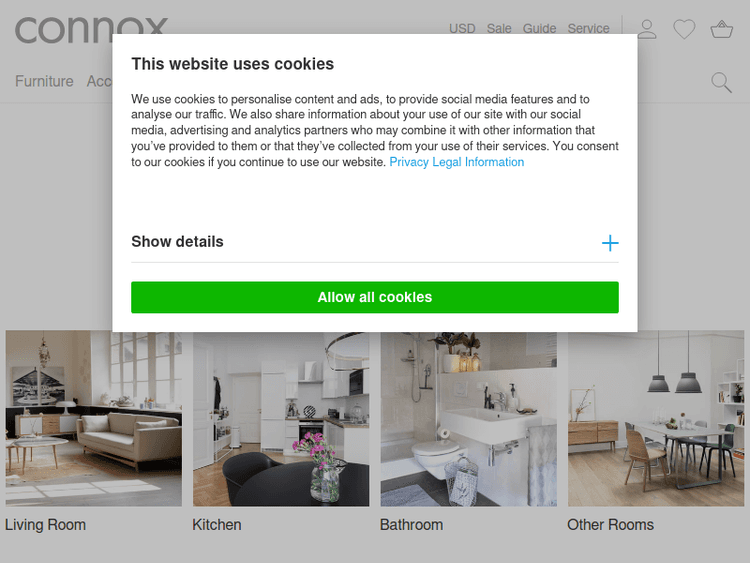Image resolution: width=750 pixels, height=563 pixels.
Task: Select the Kitchen photo
Action: point(281,418)
